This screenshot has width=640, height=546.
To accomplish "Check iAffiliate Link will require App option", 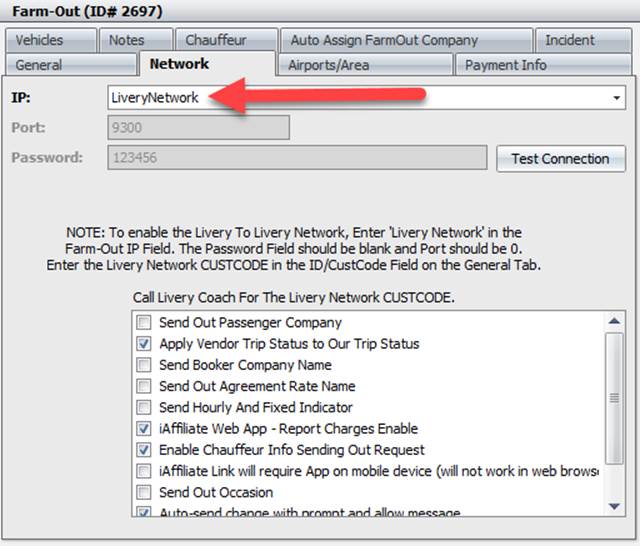I will click(x=144, y=471).
